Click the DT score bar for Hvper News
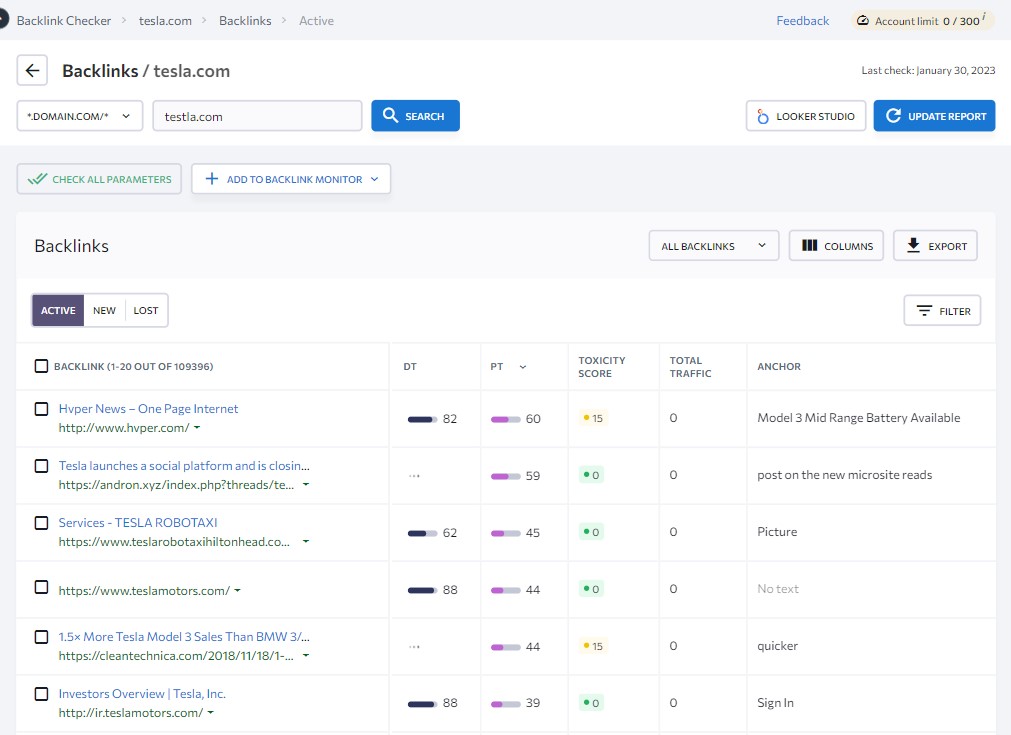 point(422,419)
